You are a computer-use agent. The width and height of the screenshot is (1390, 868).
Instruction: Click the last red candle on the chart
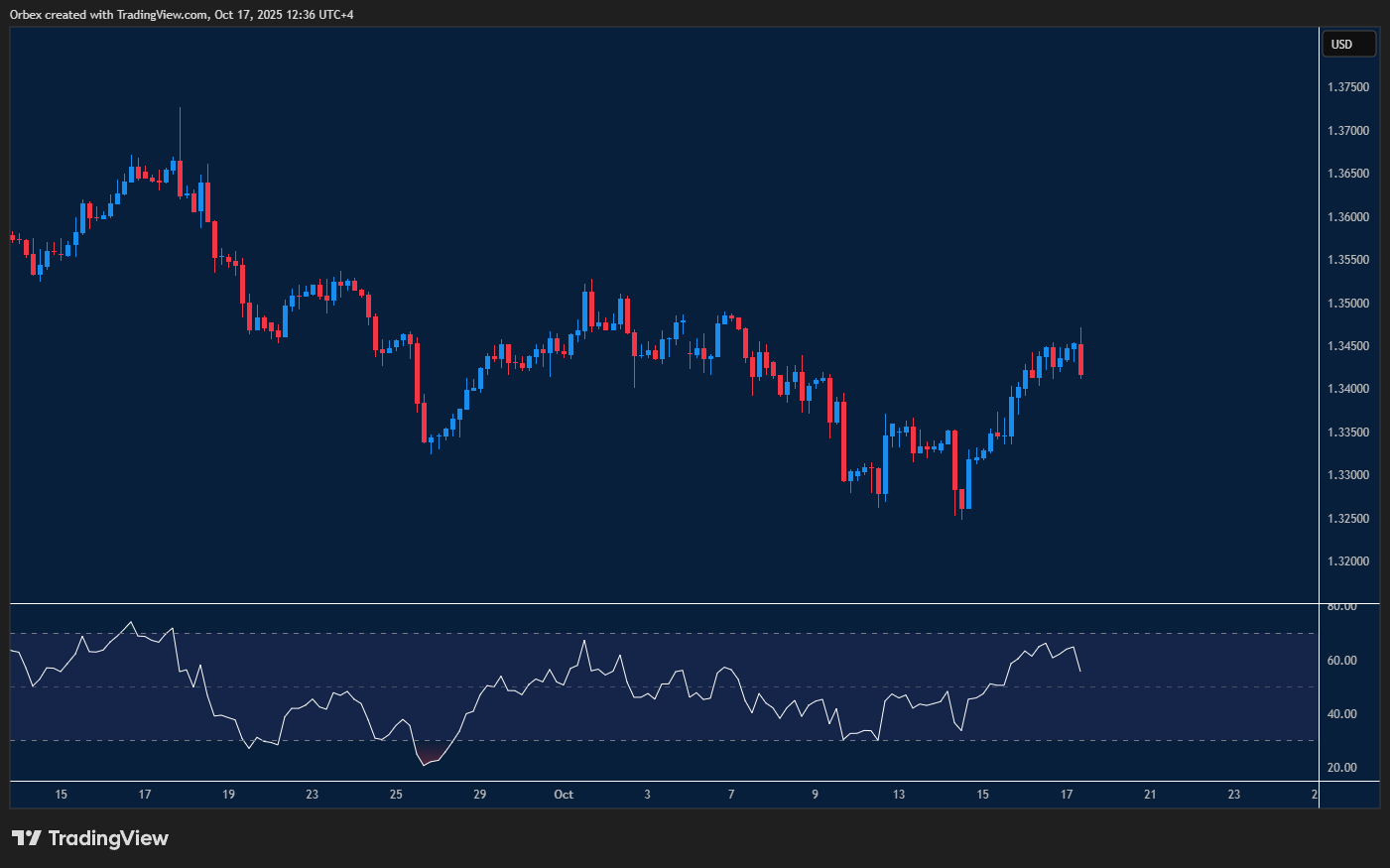click(x=1080, y=358)
